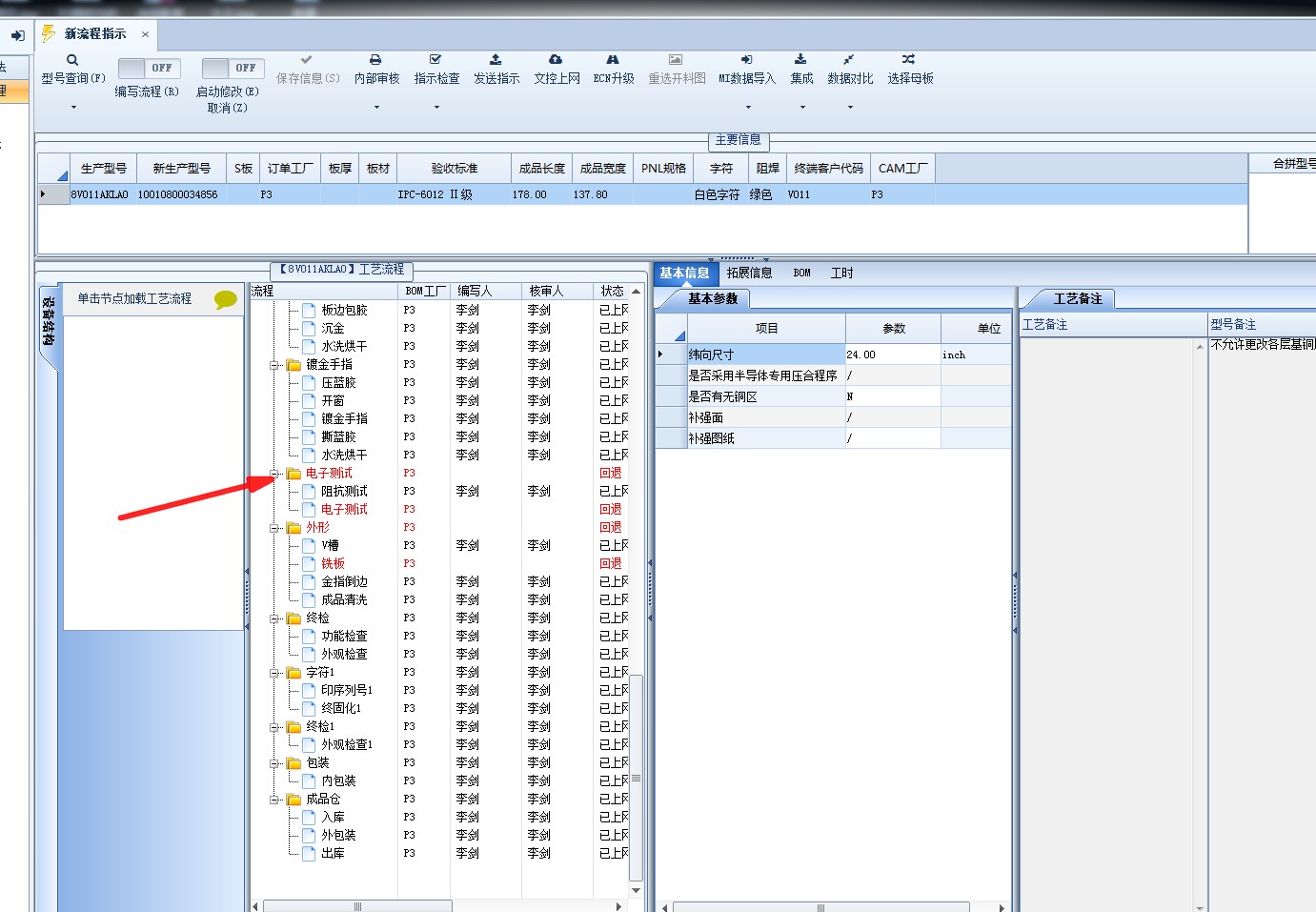This screenshot has height=912, width=1316.
Task: Select the 内包装 tree item
Action: click(338, 781)
